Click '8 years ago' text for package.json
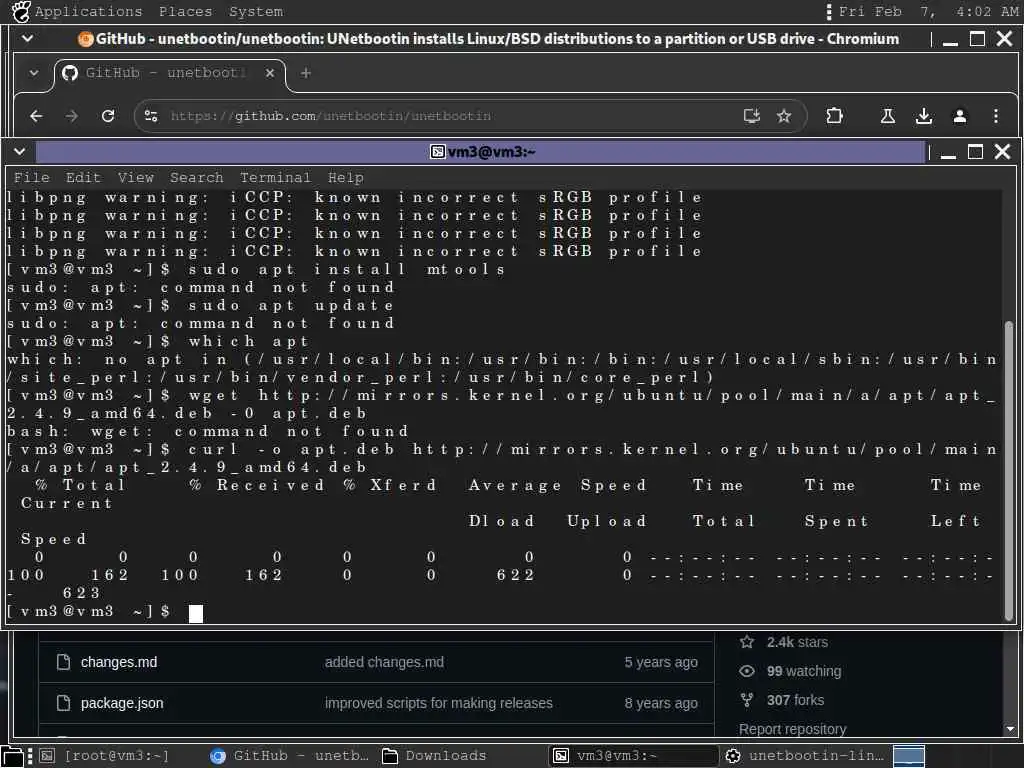Screen dimensions: 1024x768 pos(661,703)
